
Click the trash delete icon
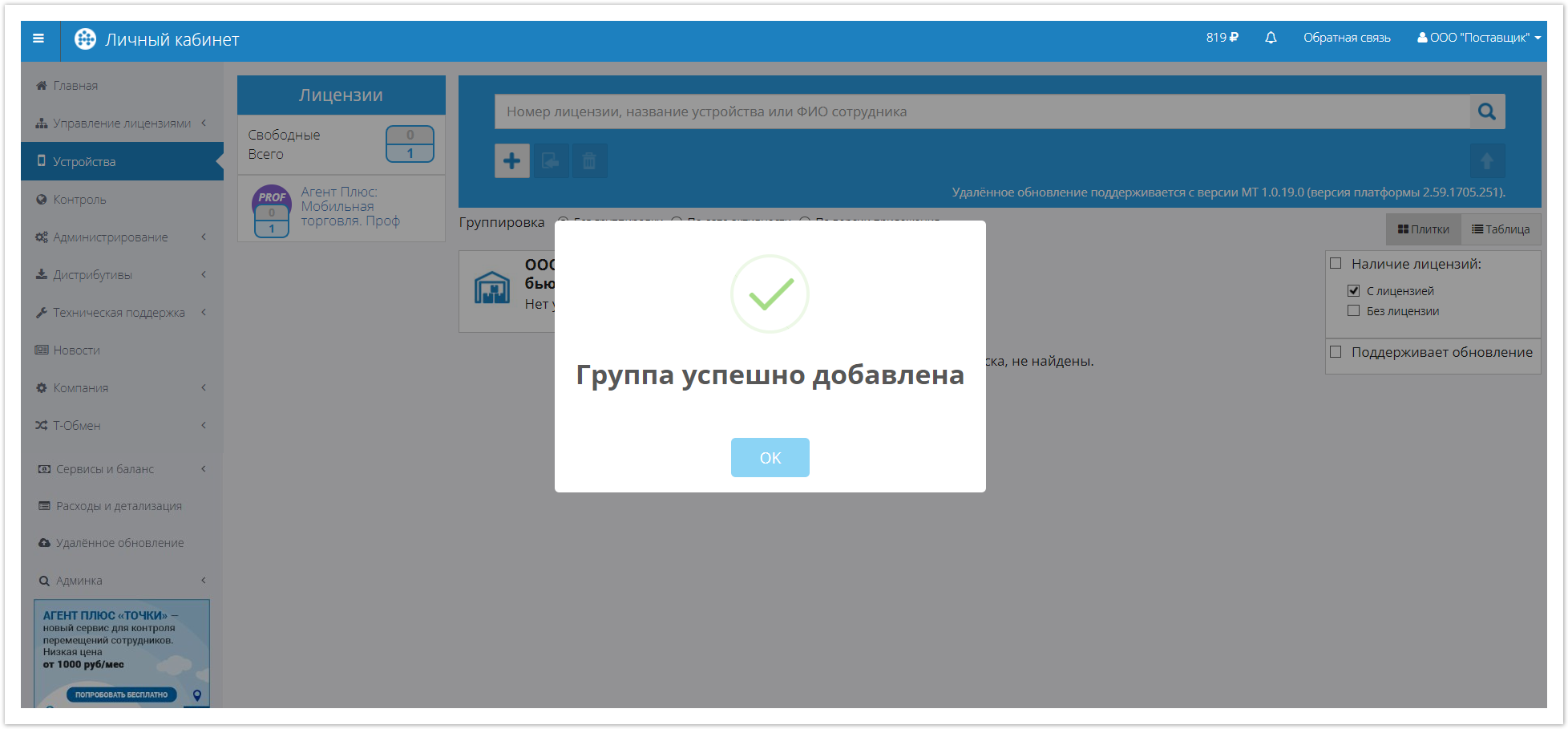[589, 161]
